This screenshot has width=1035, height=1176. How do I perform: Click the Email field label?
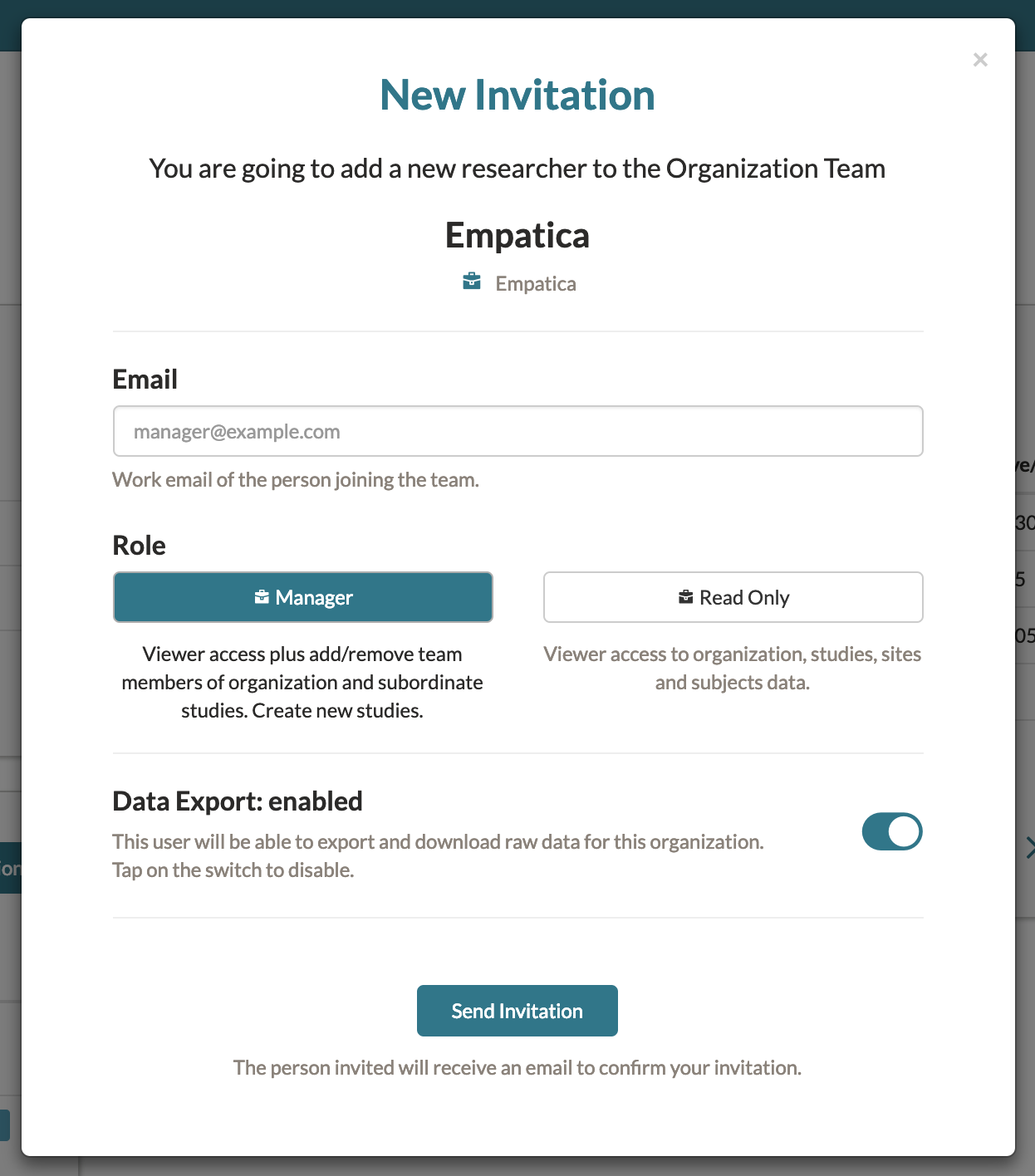(145, 380)
